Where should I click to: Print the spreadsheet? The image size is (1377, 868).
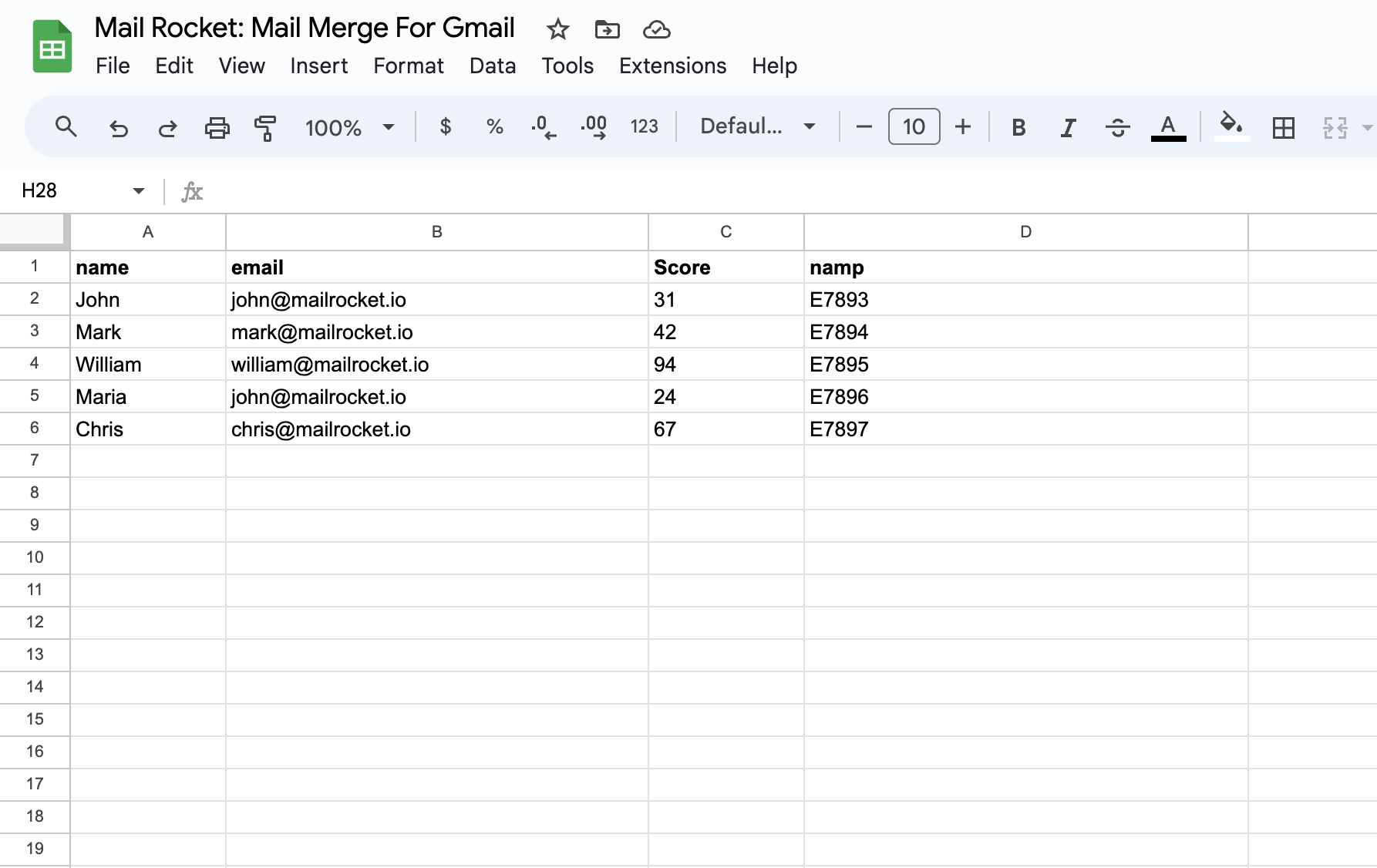coord(217,127)
